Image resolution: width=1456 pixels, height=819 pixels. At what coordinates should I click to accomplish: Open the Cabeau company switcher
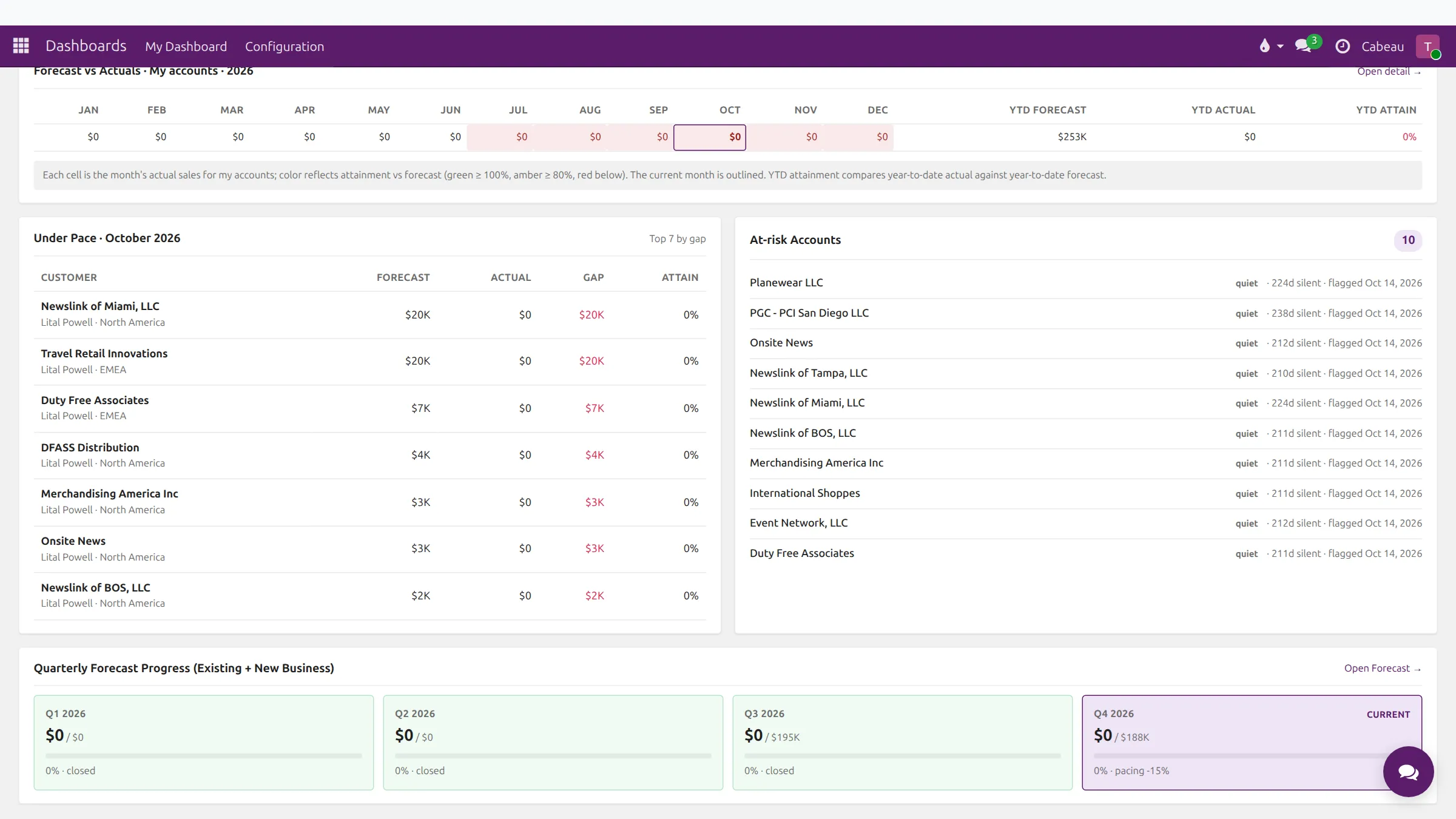[1383, 47]
